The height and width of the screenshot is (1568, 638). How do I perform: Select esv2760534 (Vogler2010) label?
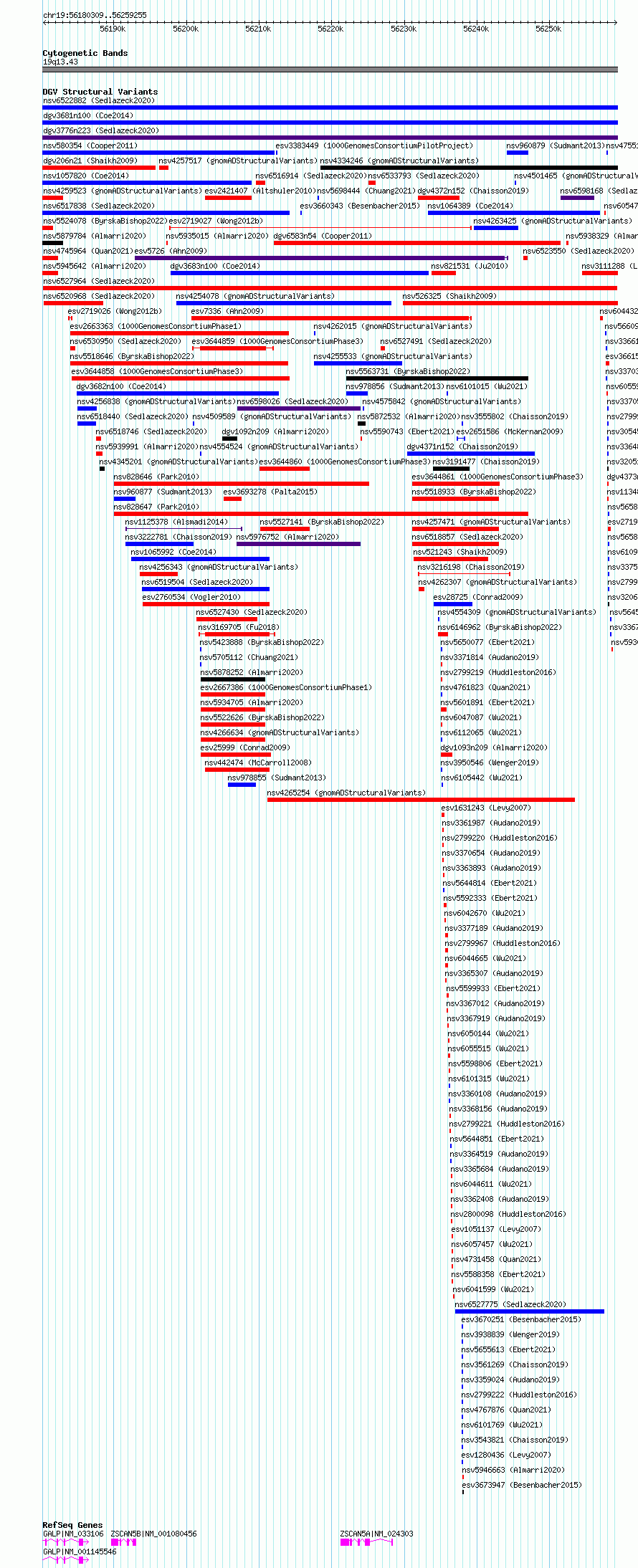tap(191, 597)
